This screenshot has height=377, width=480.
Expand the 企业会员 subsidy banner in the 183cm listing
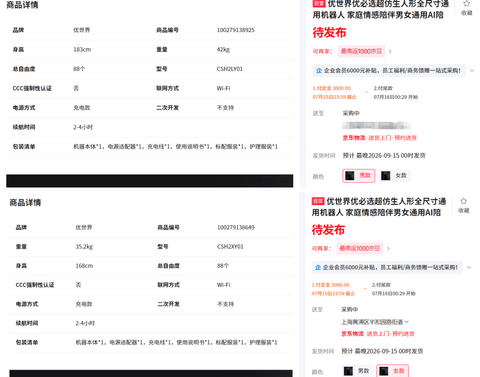[472, 71]
